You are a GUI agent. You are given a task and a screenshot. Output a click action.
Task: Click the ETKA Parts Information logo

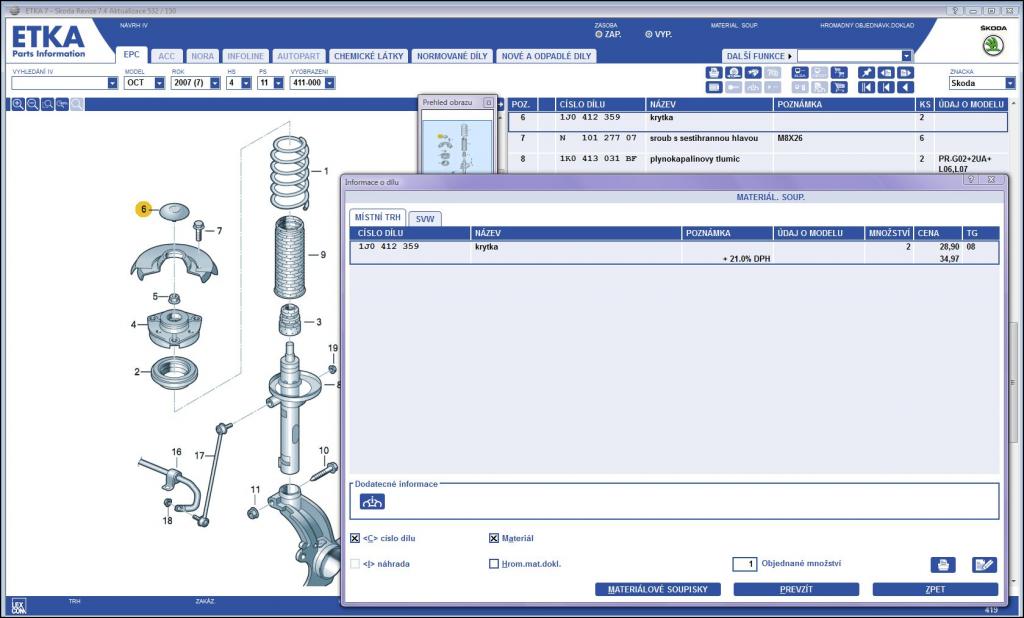(x=48, y=41)
